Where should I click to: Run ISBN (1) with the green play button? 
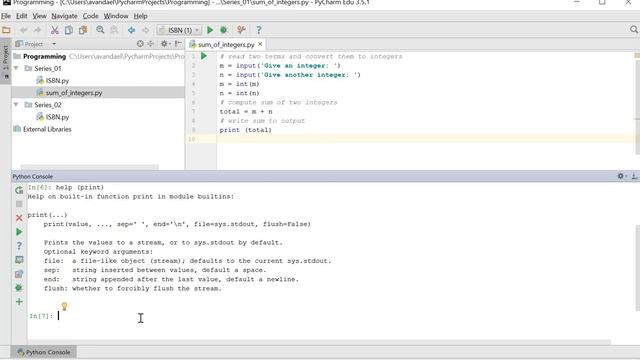pyautogui.click(x=210, y=30)
